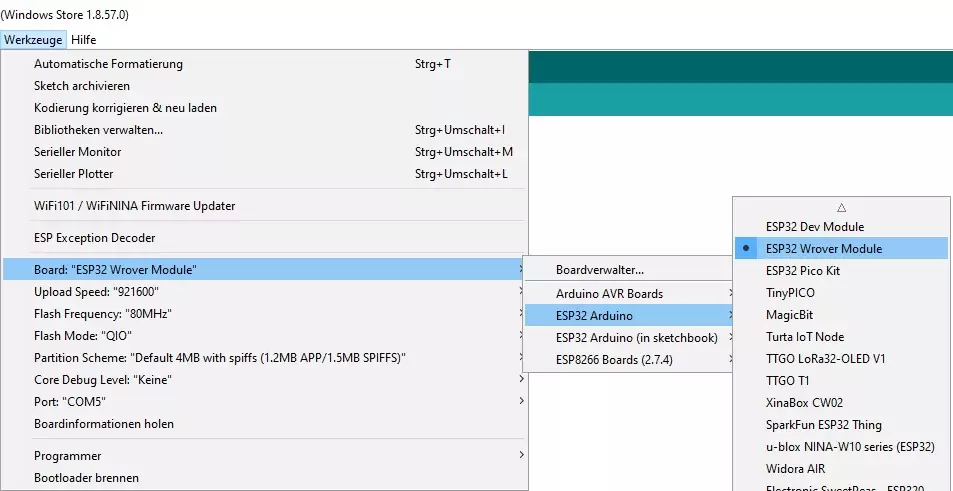Expand the Programmer submenu
The height and width of the screenshot is (491, 953).
265,456
